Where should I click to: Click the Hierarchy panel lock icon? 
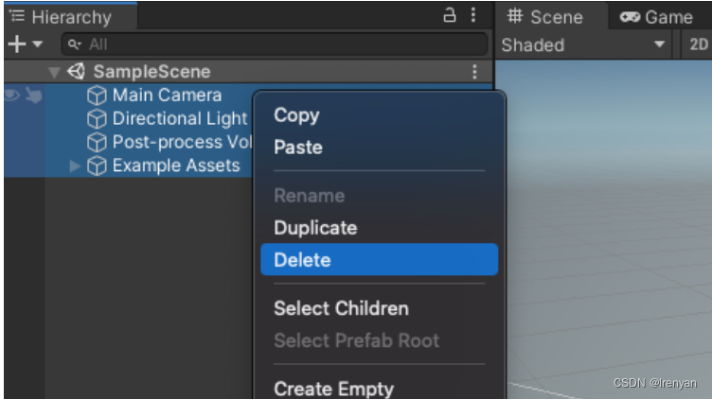451,15
